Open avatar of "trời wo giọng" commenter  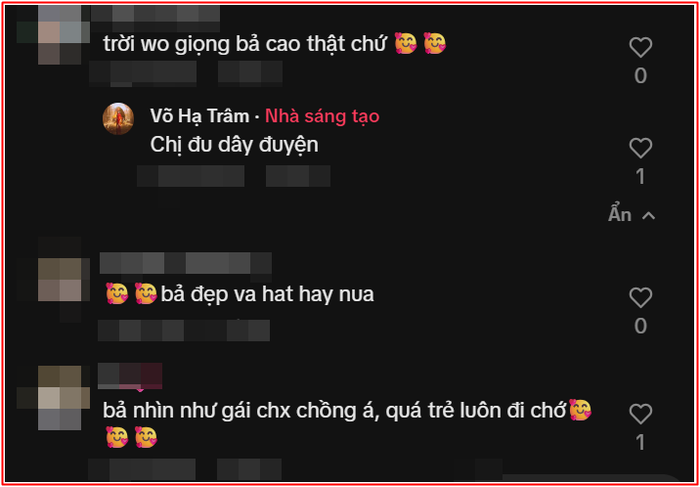tap(60, 37)
